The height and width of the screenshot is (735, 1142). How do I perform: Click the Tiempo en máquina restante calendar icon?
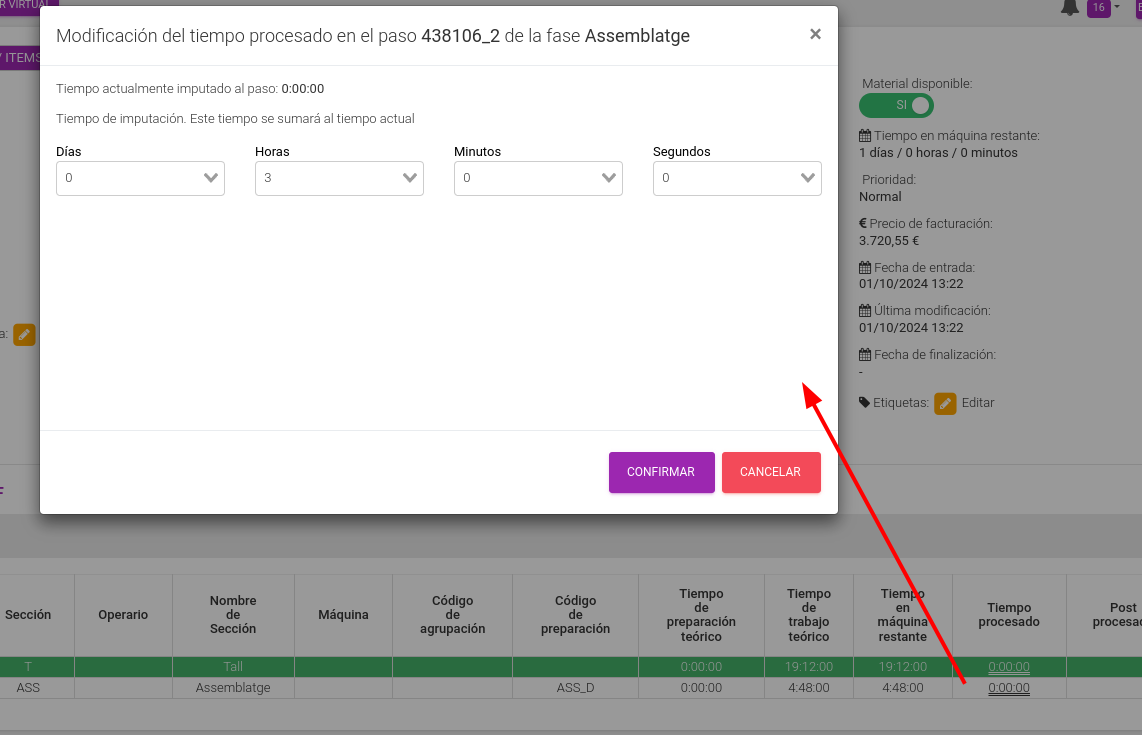coord(865,135)
